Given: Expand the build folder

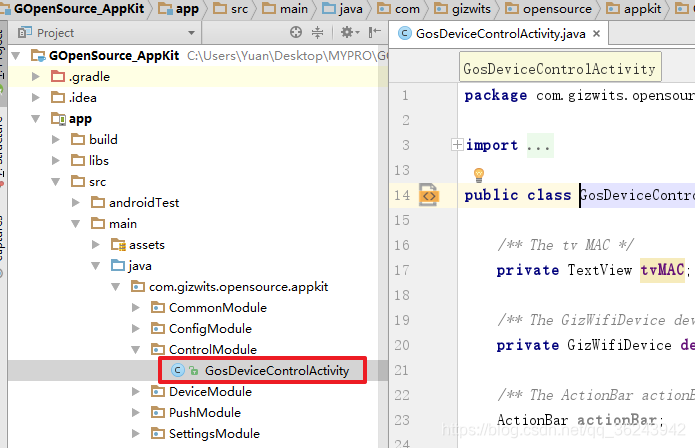Looking at the screenshot, I should 56,140.
